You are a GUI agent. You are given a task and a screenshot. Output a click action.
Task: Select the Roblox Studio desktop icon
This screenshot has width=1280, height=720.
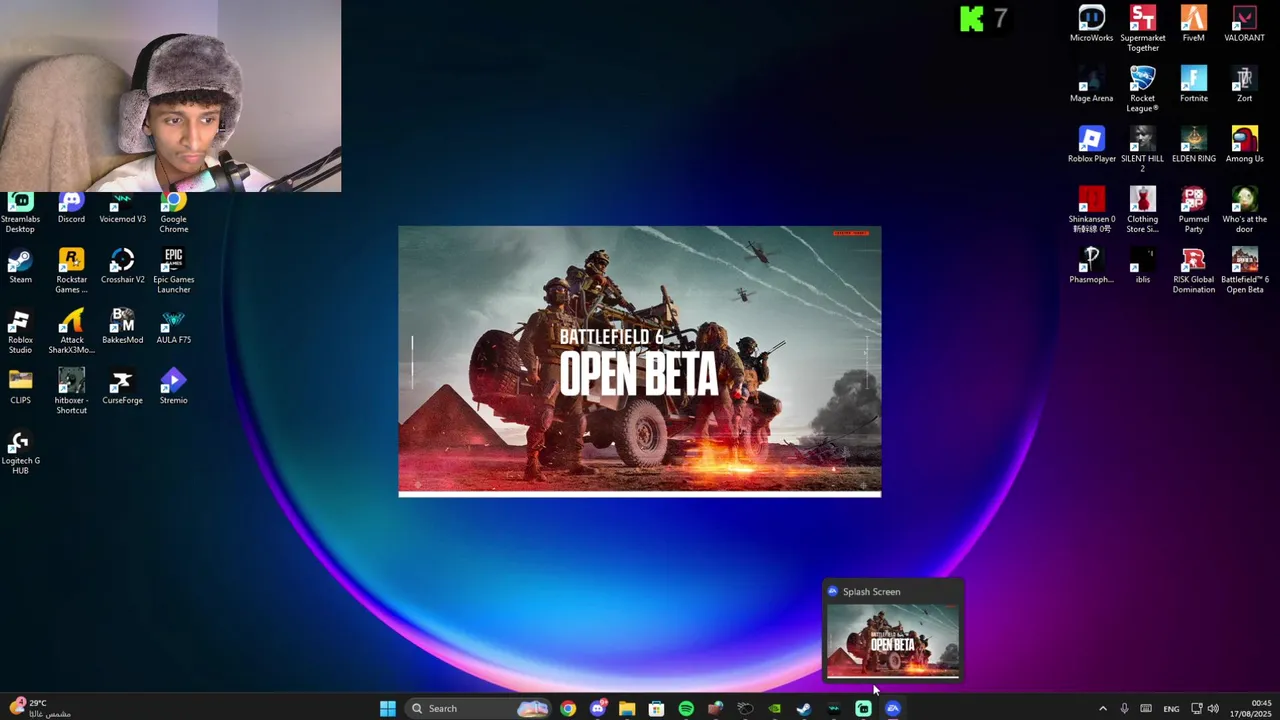point(20,332)
